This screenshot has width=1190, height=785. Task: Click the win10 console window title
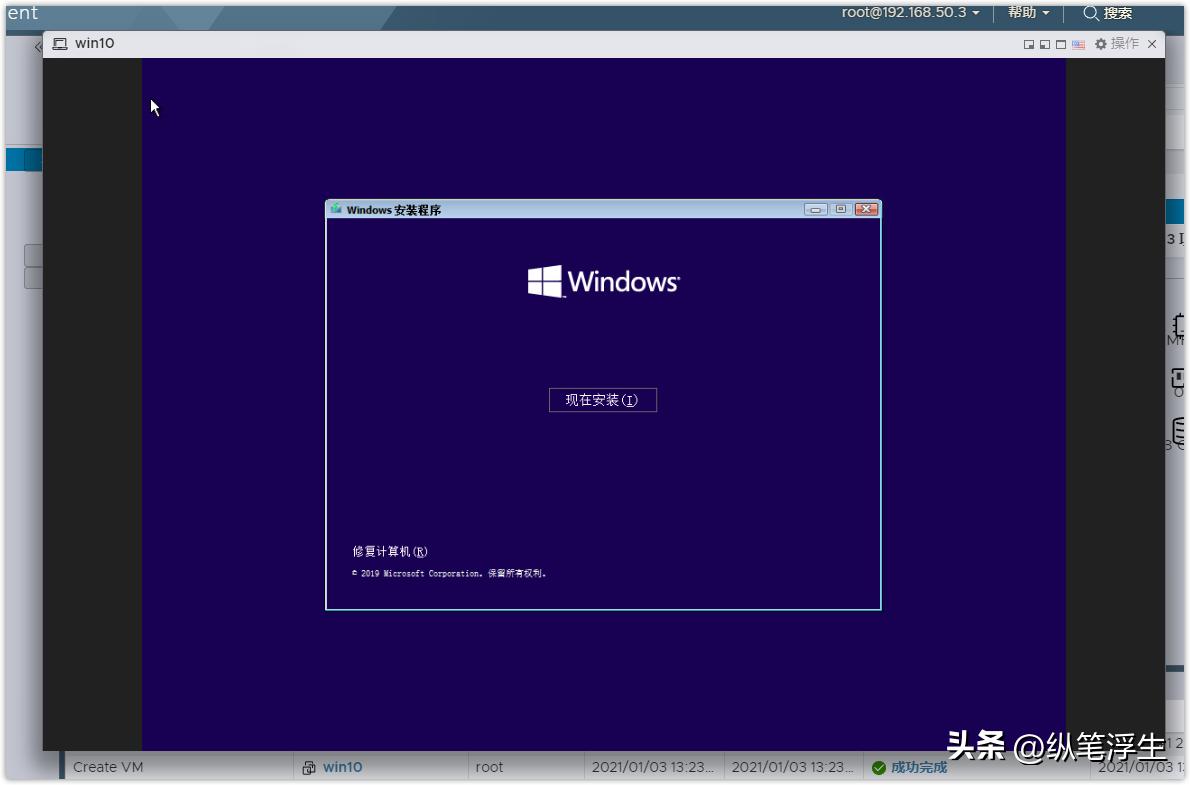tap(97, 43)
